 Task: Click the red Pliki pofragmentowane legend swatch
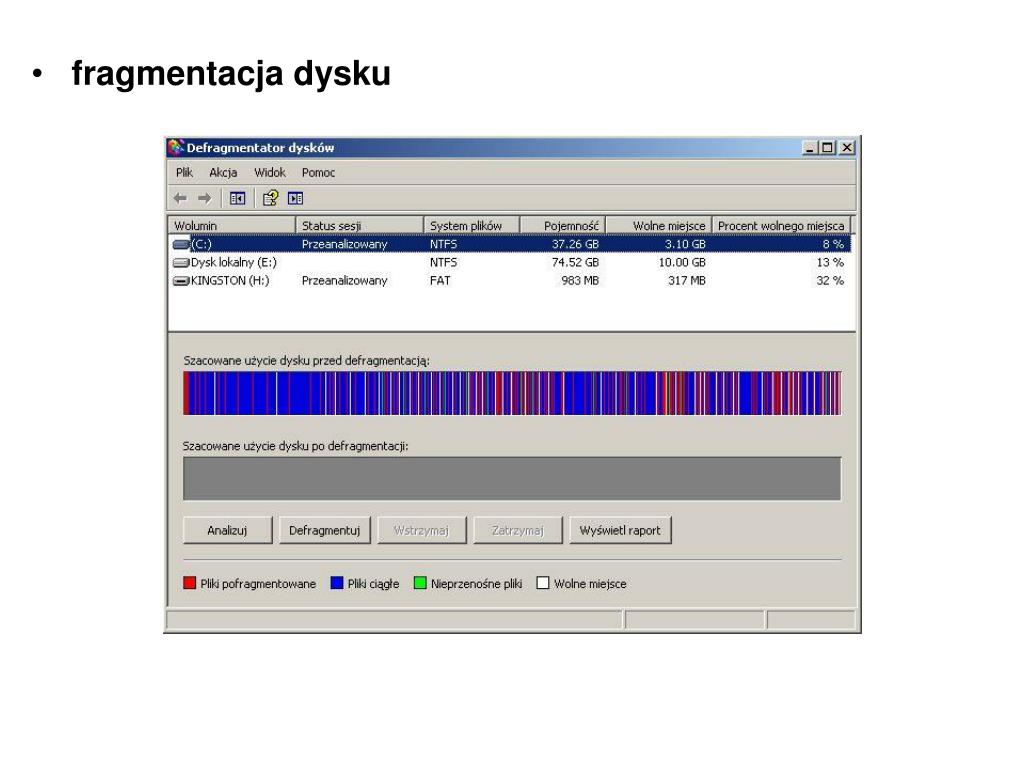click(x=190, y=583)
